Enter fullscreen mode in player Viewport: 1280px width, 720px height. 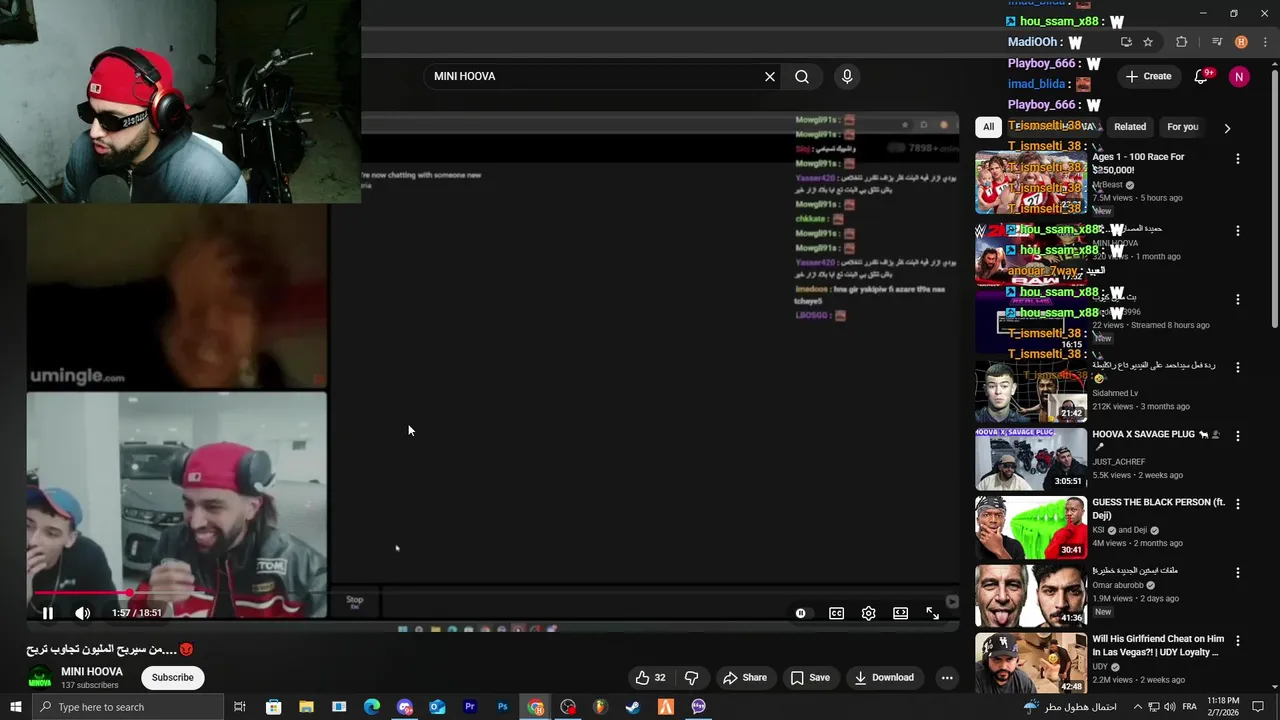[x=932, y=613]
